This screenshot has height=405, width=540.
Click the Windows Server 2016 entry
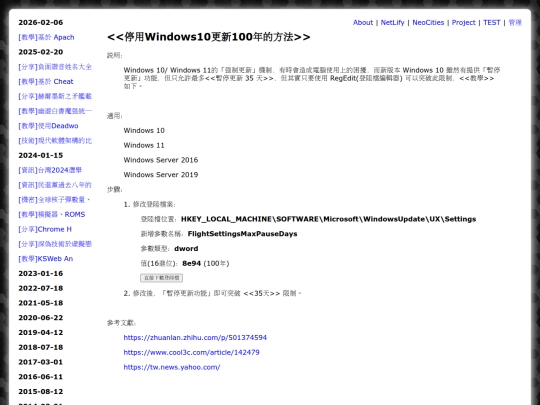[x=161, y=160]
